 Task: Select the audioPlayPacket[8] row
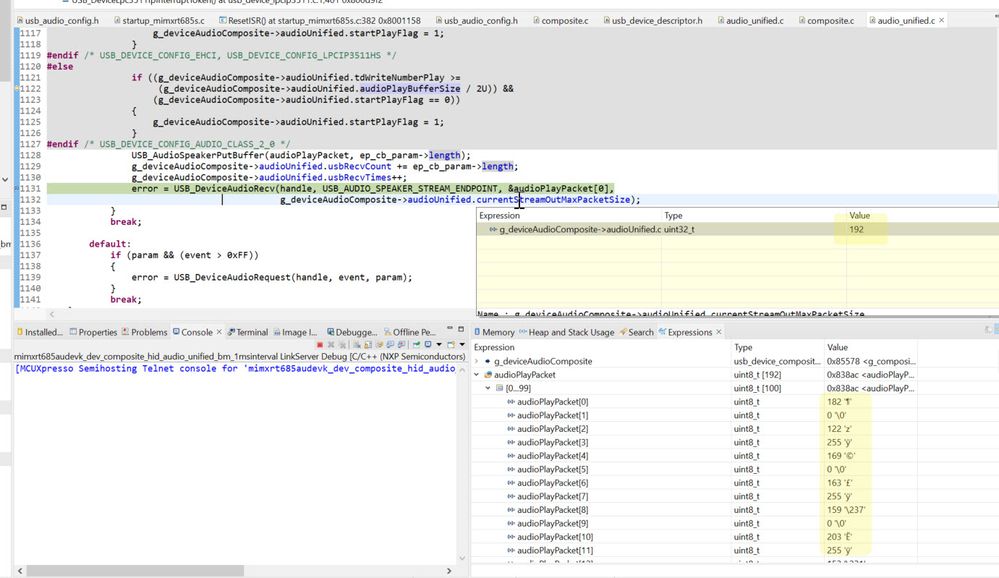[694, 510]
